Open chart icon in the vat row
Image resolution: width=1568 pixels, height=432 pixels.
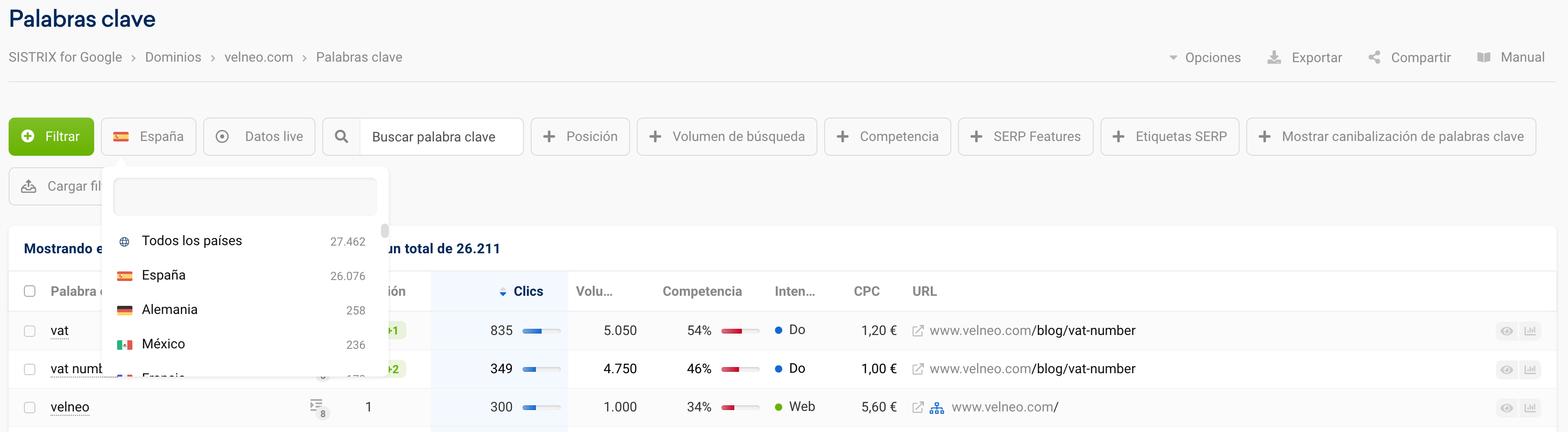(x=1530, y=331)
